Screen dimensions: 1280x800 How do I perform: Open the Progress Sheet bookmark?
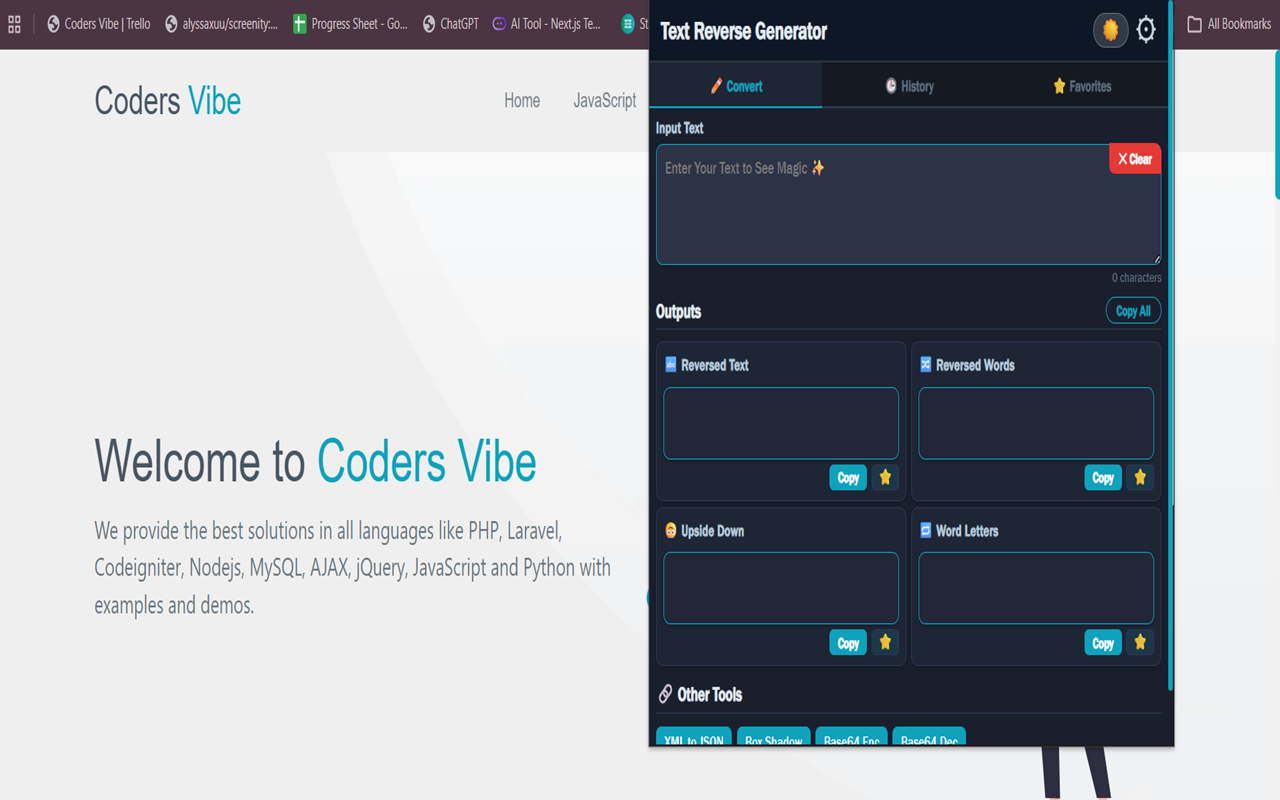coord(350,24)
